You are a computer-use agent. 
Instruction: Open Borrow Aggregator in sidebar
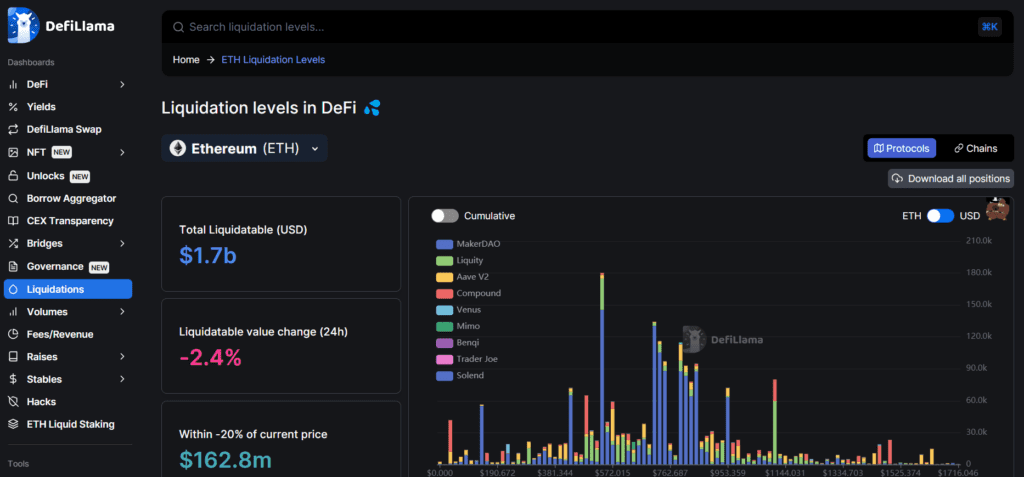click(x=68, y=198)
